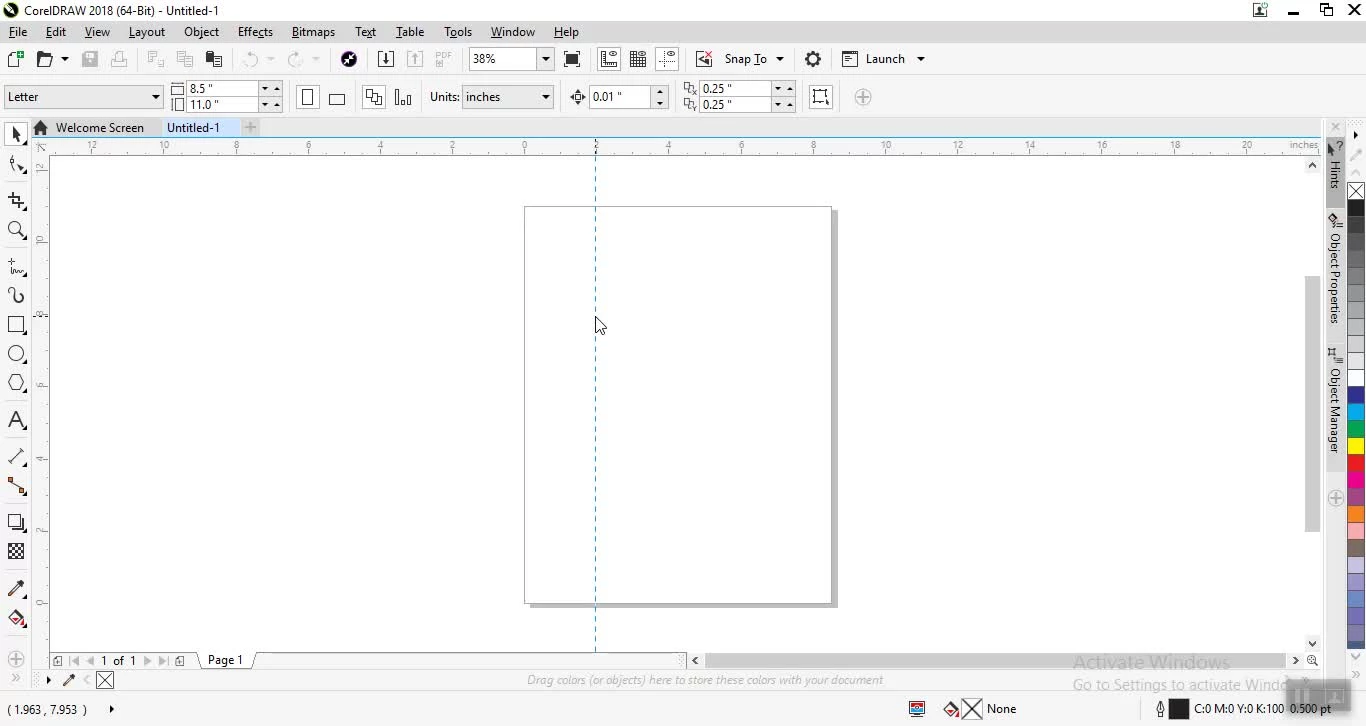Select the Page 1 tab
The image size is (1366, 726).
pos(225,660)
